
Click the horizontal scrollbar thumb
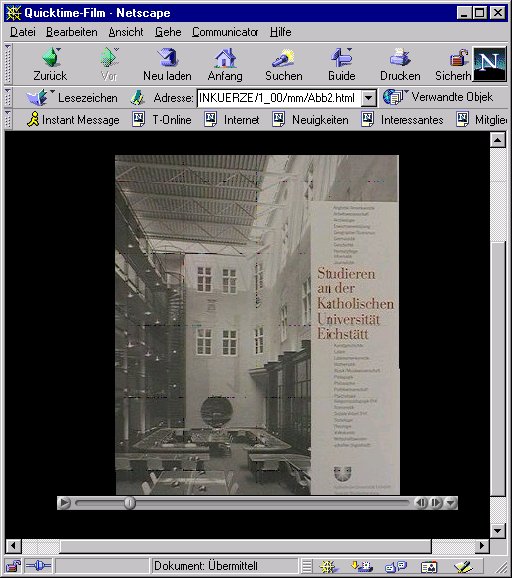tap(245, 546)
